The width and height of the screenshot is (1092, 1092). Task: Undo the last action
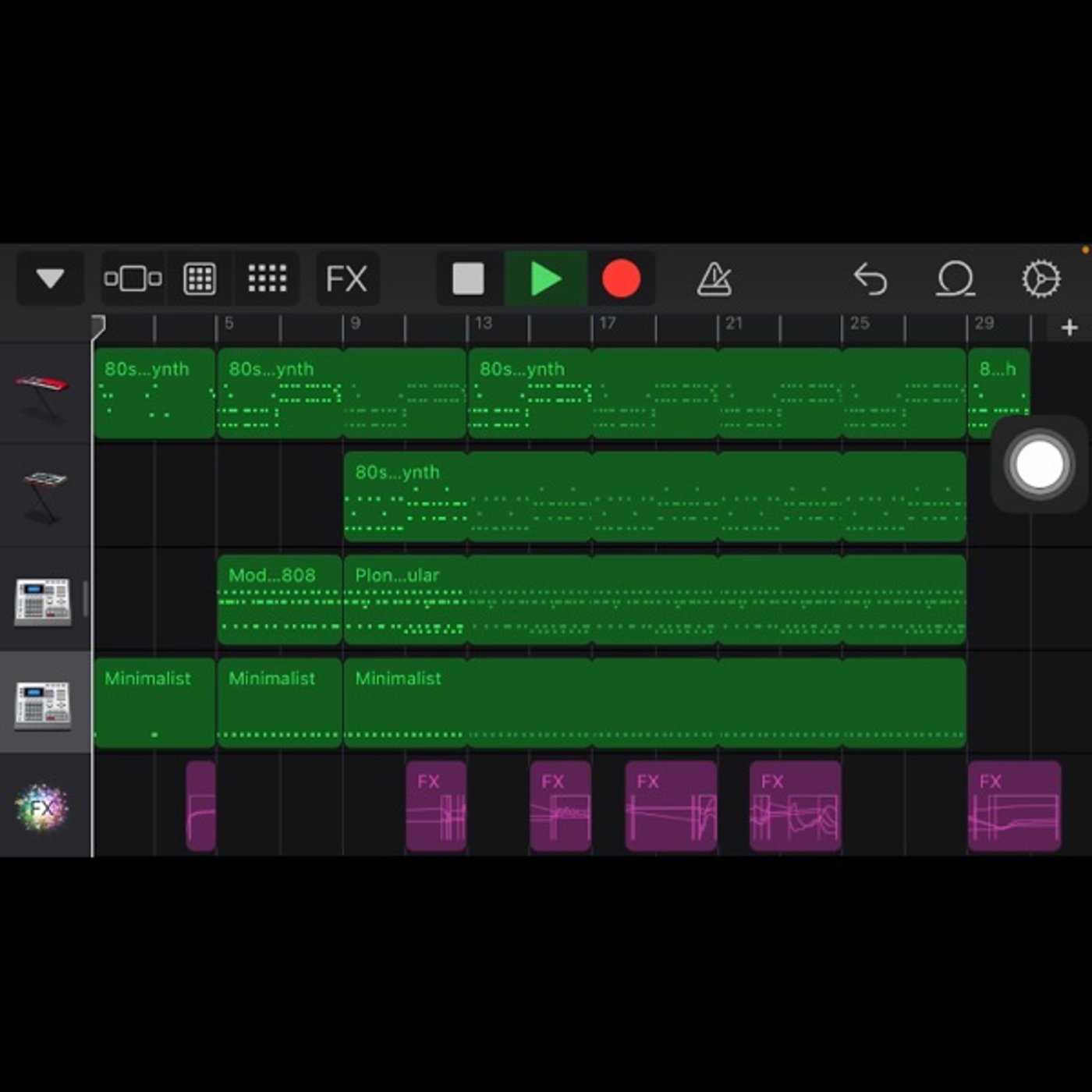870,278
